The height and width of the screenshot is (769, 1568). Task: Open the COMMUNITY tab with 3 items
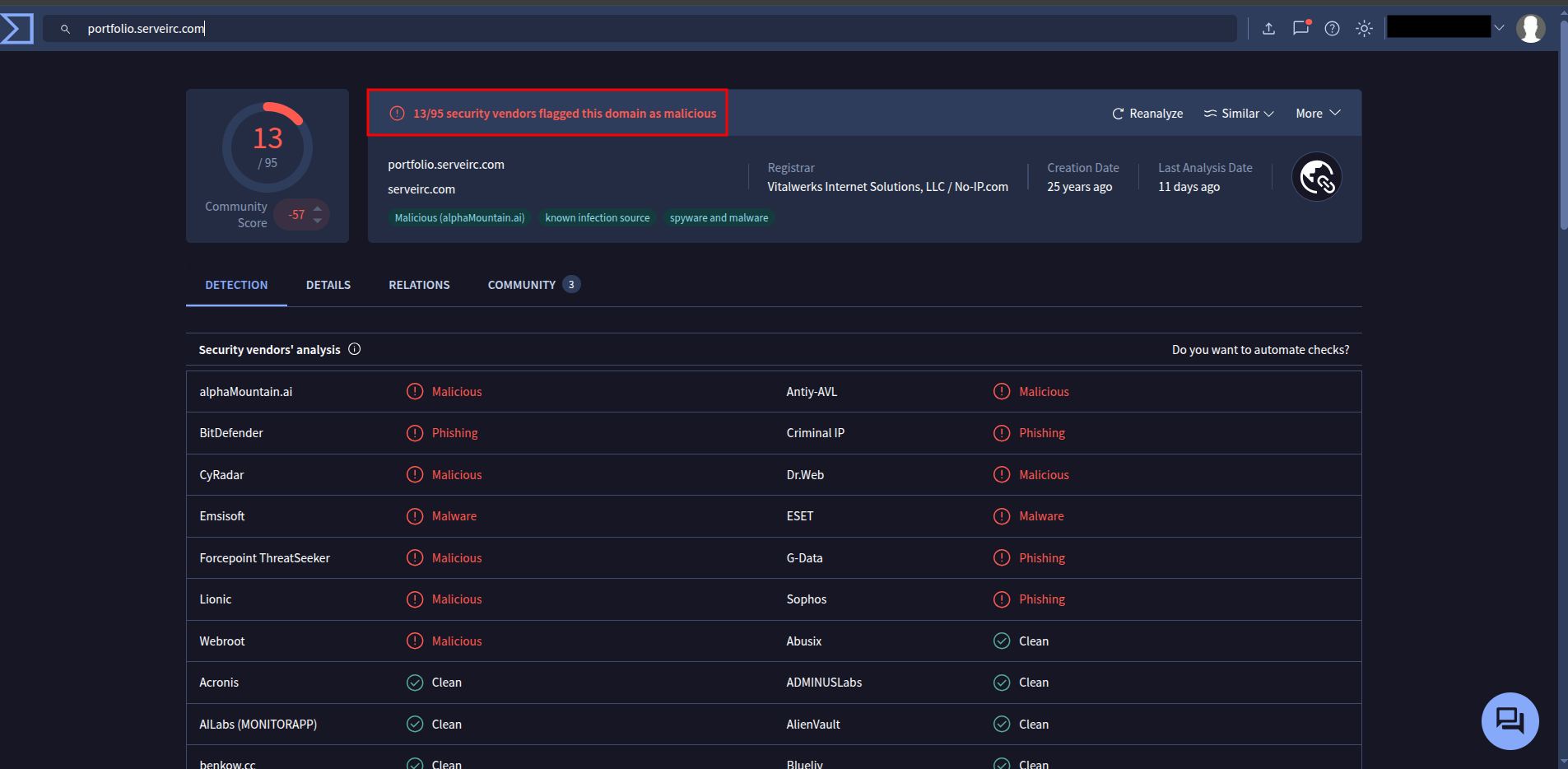coord(523,285)
